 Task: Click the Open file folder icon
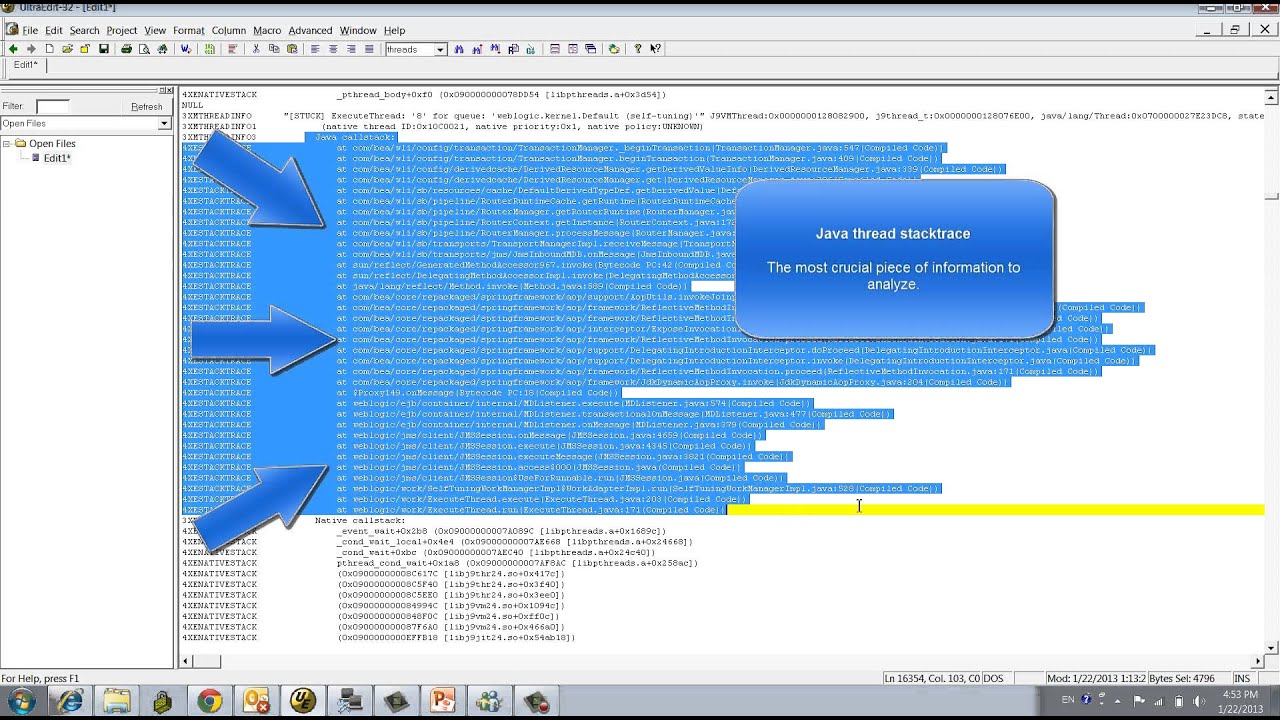pyautogui.click(x=66, y=49)
